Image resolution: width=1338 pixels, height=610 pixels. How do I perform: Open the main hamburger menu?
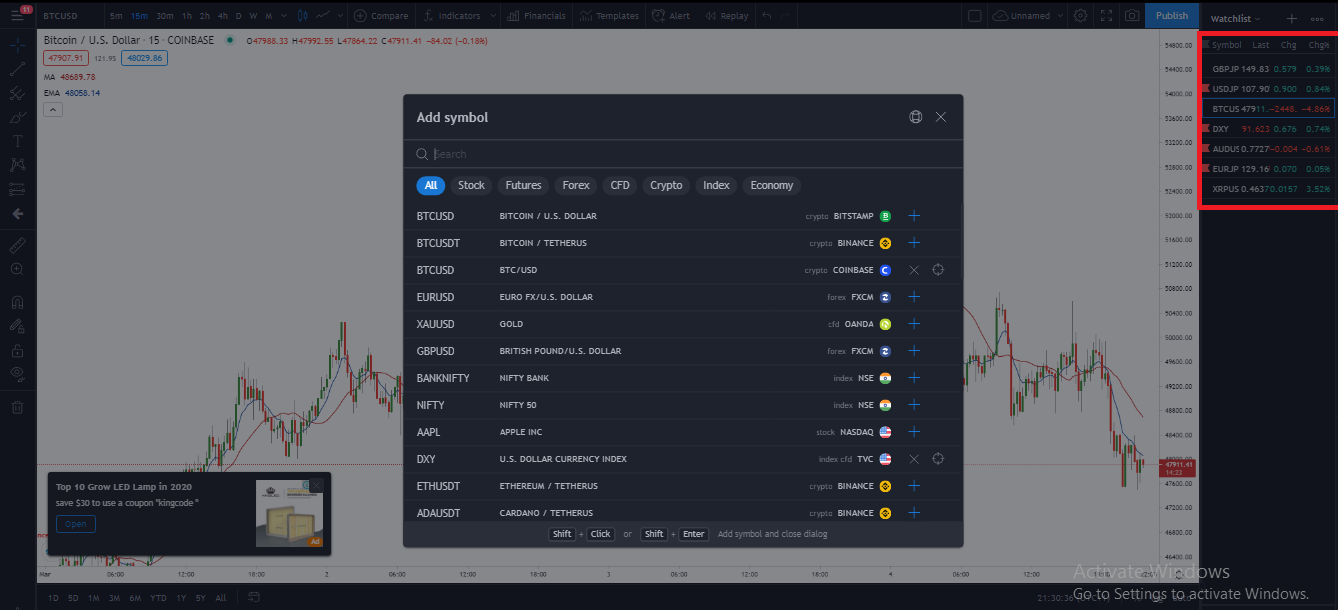click(17, 15)
